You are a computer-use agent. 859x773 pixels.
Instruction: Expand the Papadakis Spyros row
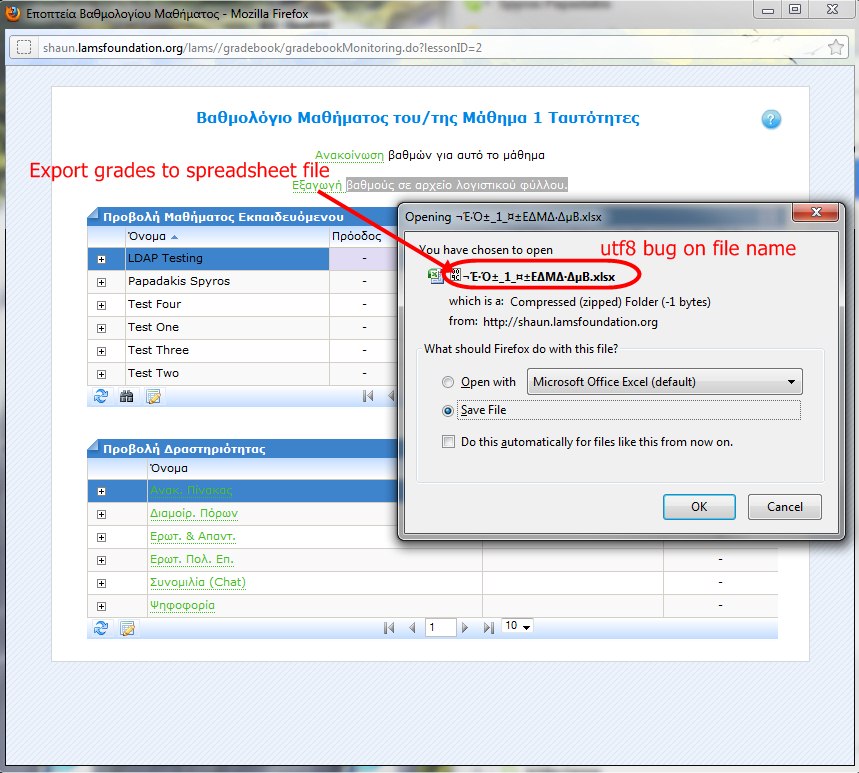click(101, 282)
